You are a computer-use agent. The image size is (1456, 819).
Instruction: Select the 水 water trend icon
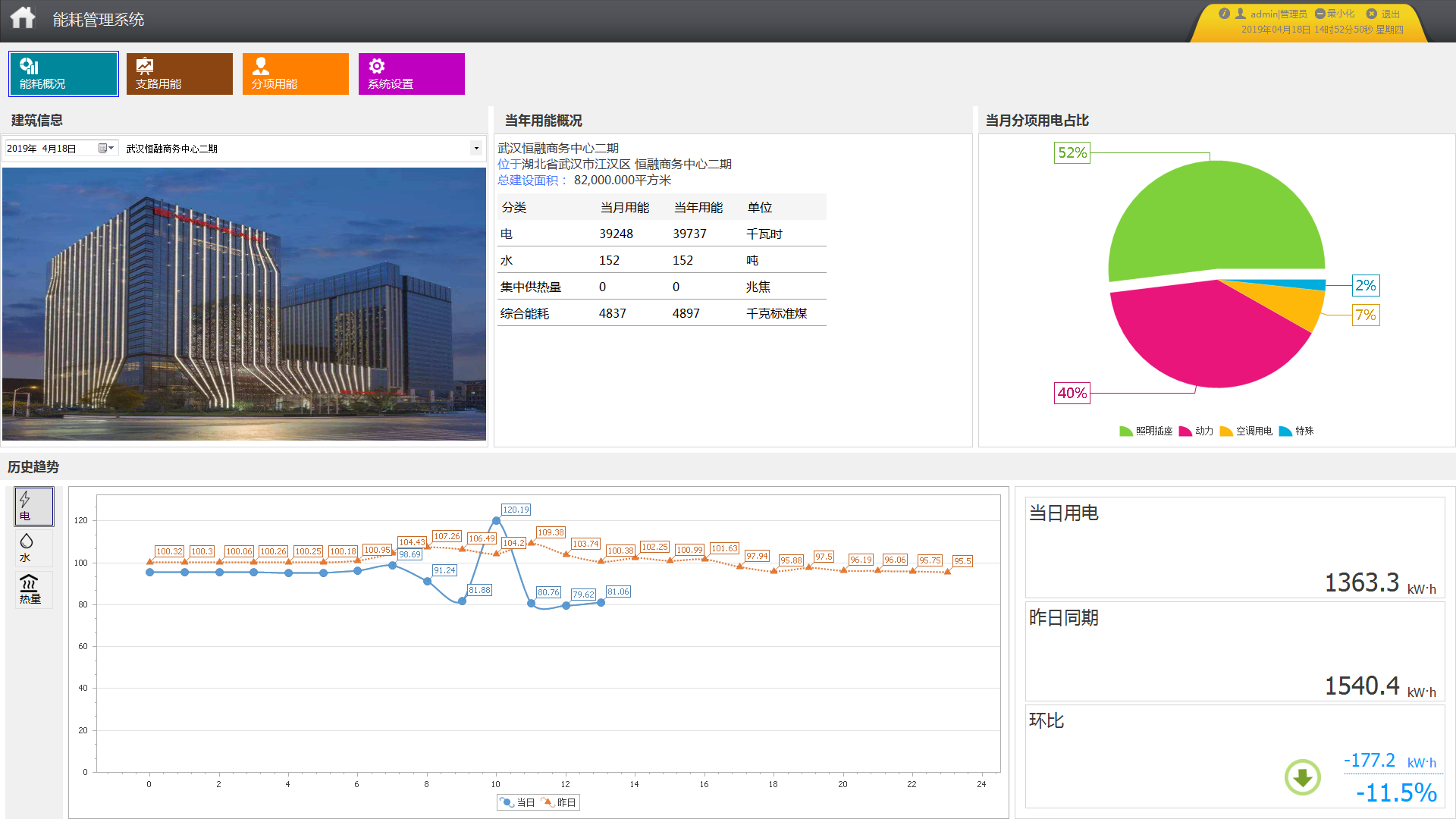tap(33, 548)
